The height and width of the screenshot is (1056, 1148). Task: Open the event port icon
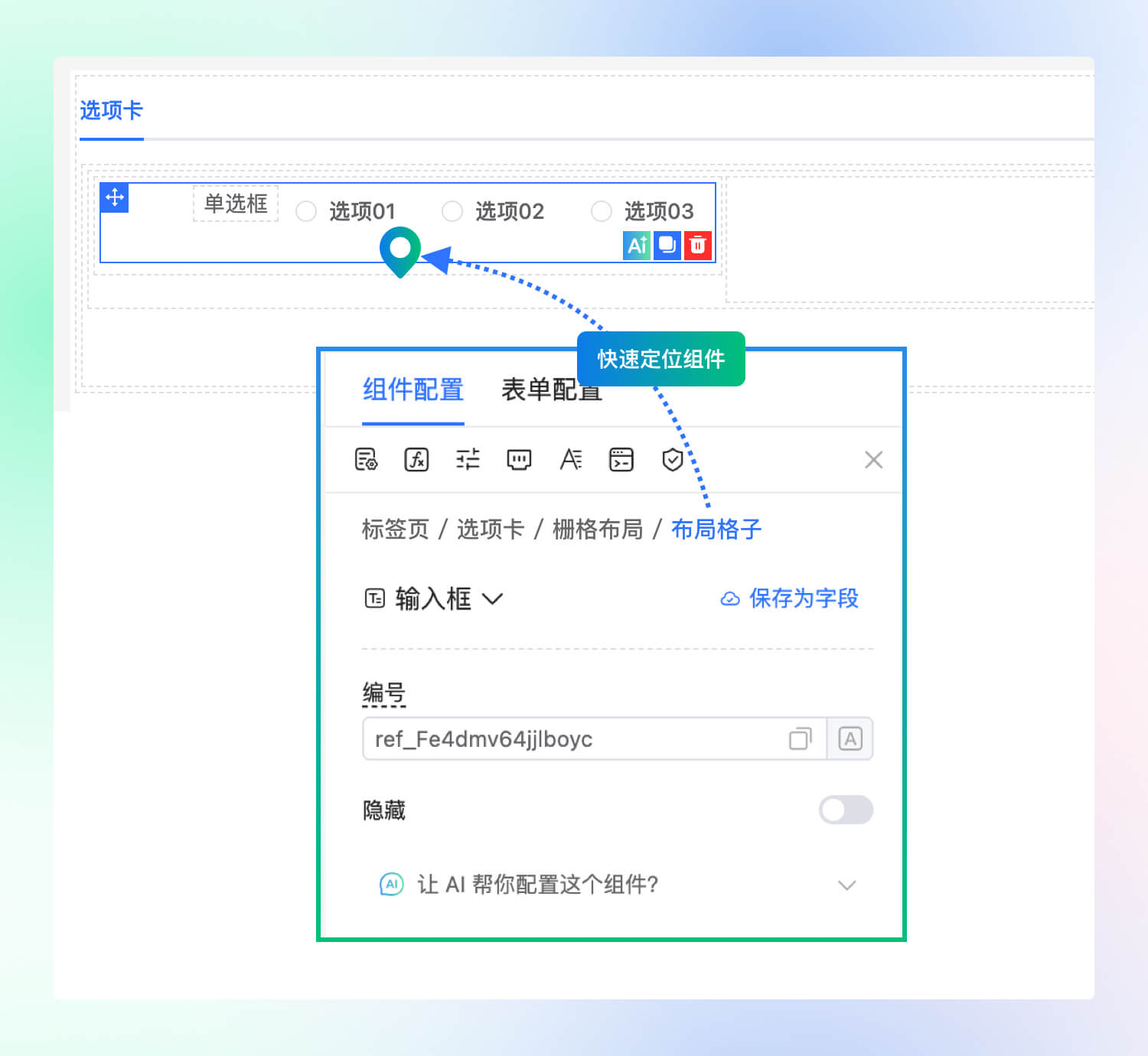pos(519,460)
